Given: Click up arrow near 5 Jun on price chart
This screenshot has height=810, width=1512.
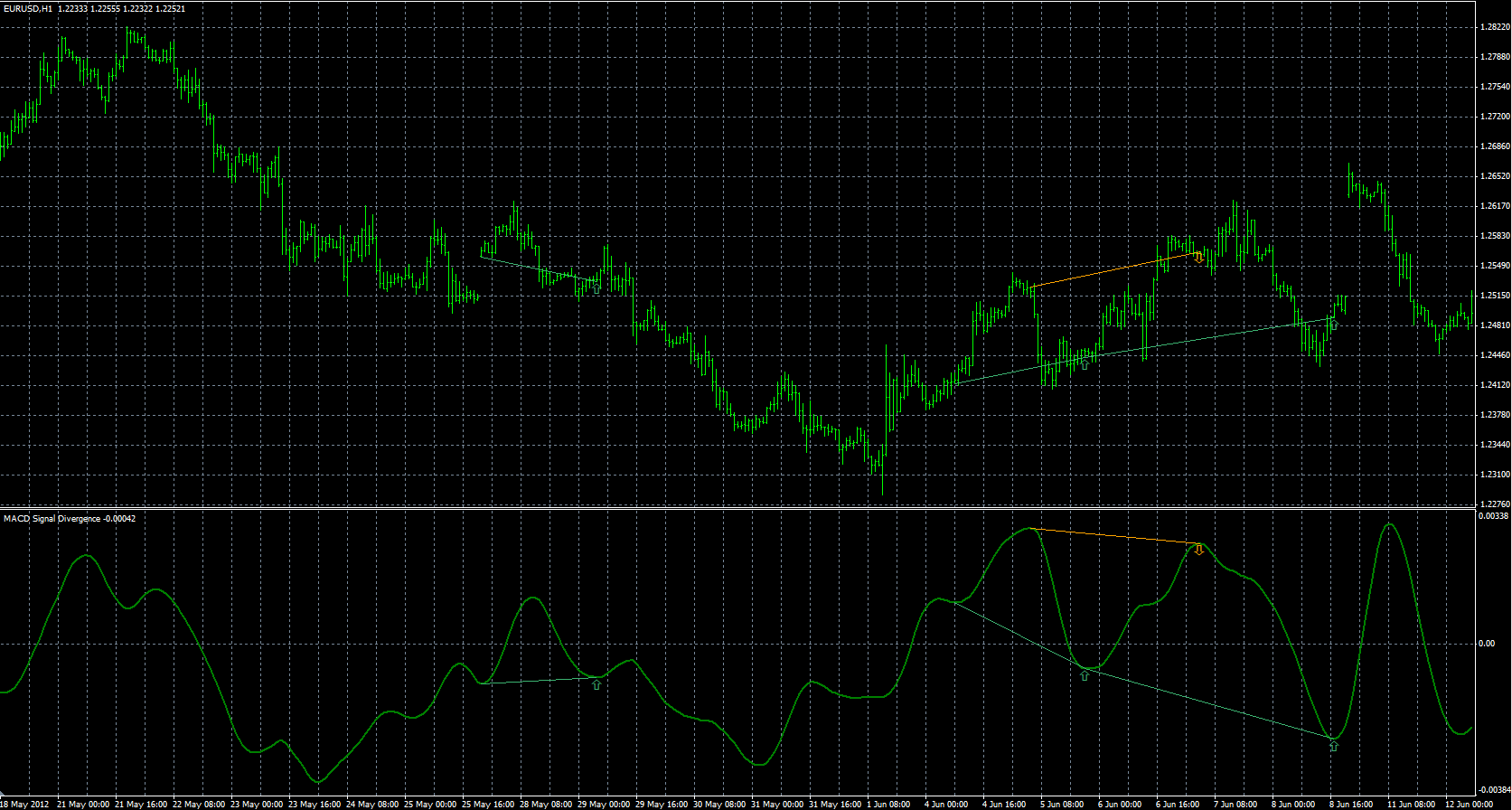Looking at the screenshot, I should point(1085,363).
